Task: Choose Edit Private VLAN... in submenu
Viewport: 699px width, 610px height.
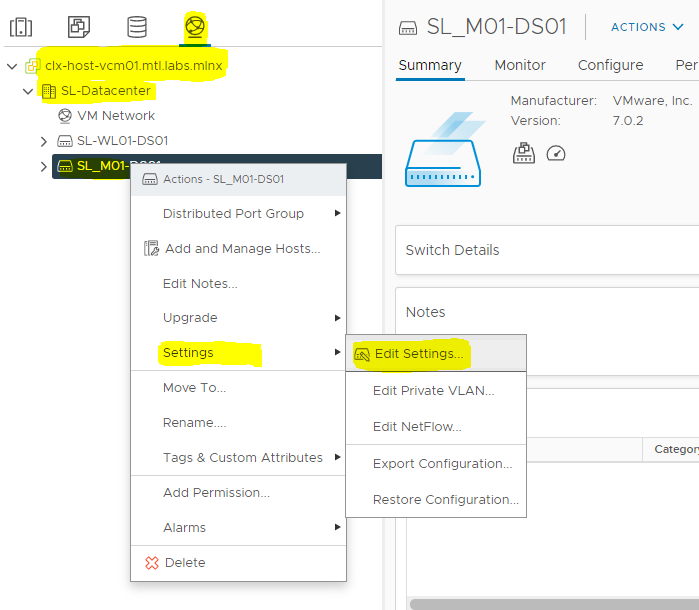Action: pyautogui.click(x=436, y=391)
